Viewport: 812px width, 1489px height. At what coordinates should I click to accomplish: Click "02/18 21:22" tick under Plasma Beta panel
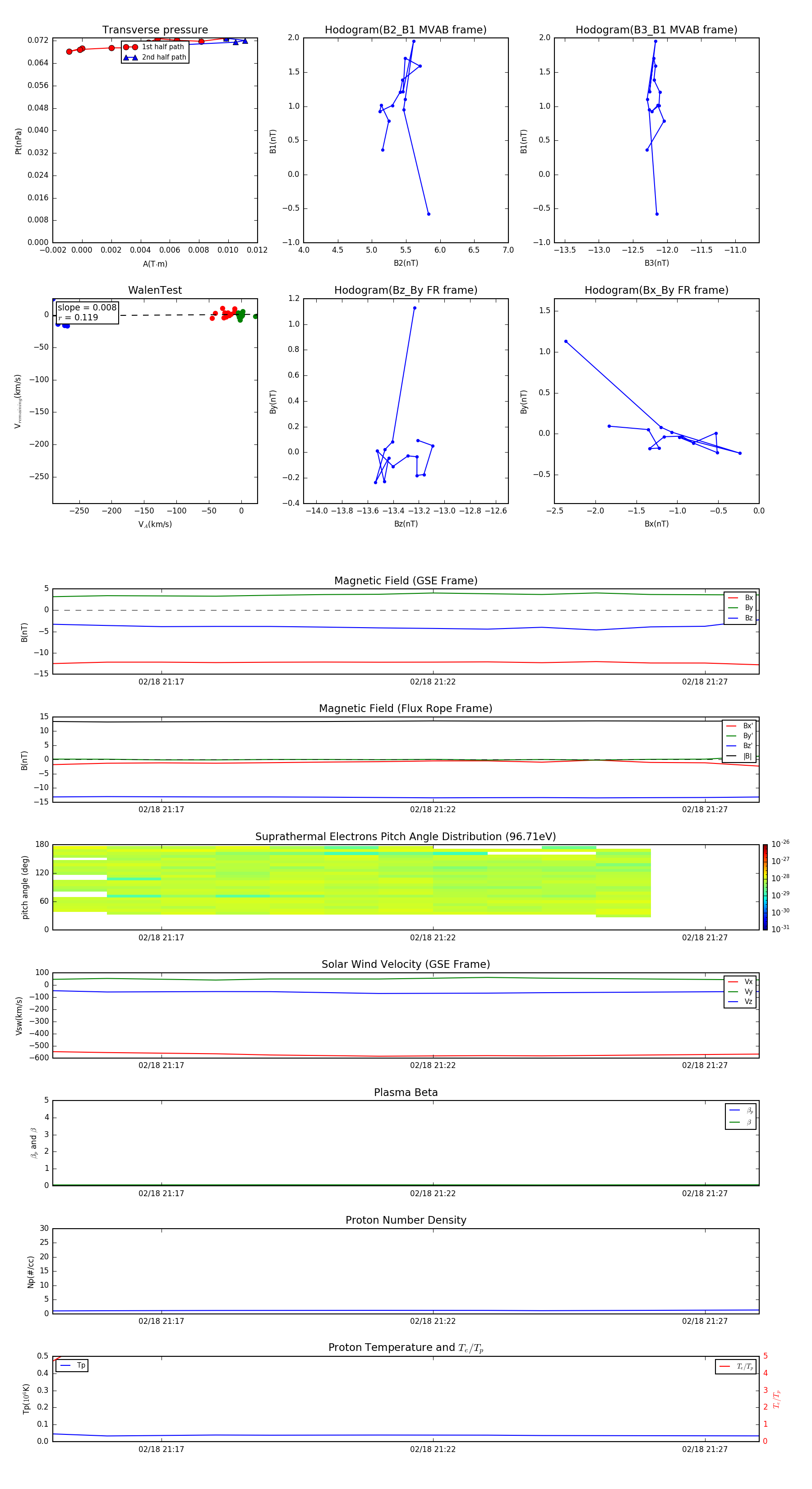point(433,1193)
